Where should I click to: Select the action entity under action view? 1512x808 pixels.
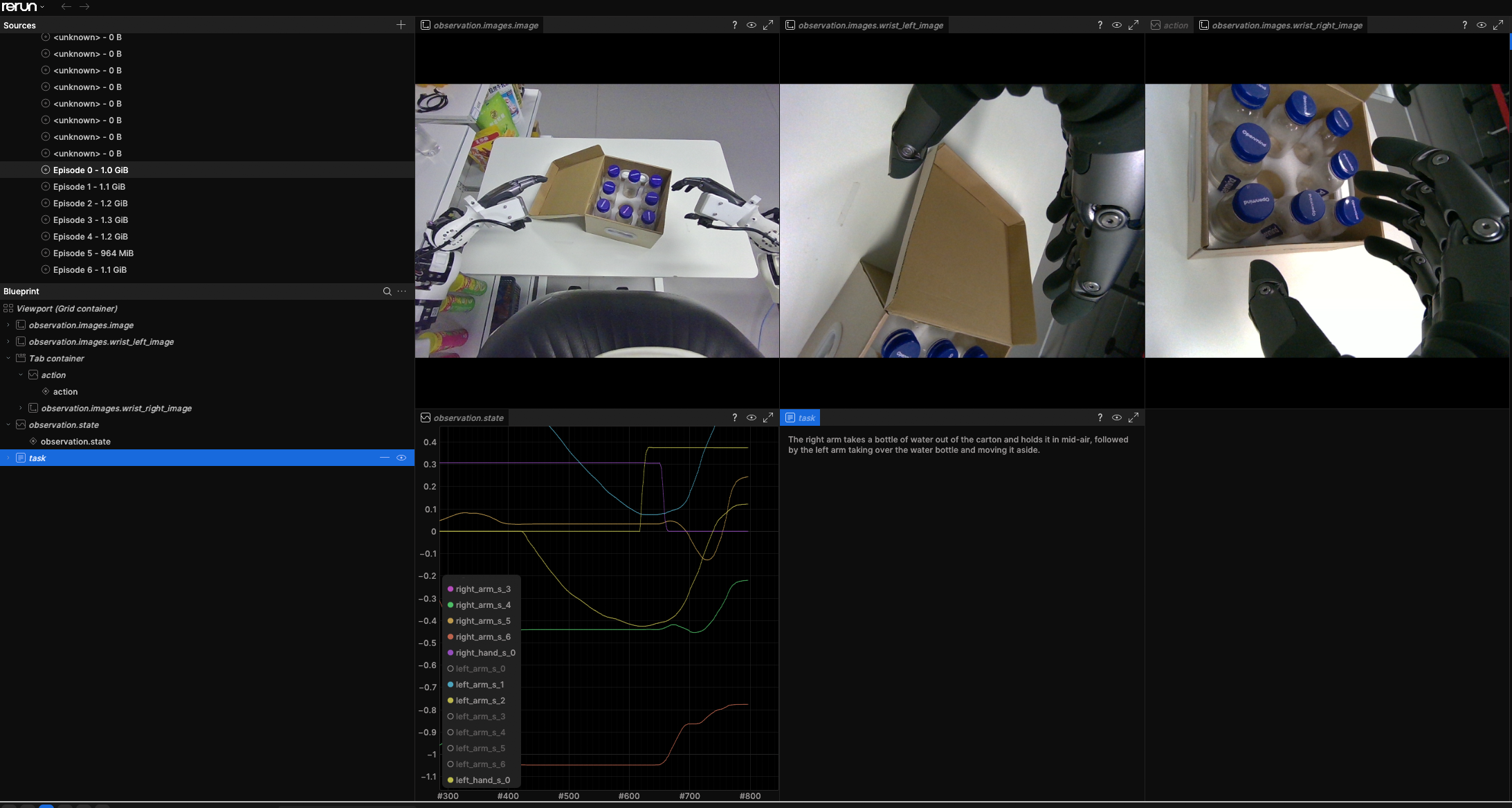click(207, 391)
